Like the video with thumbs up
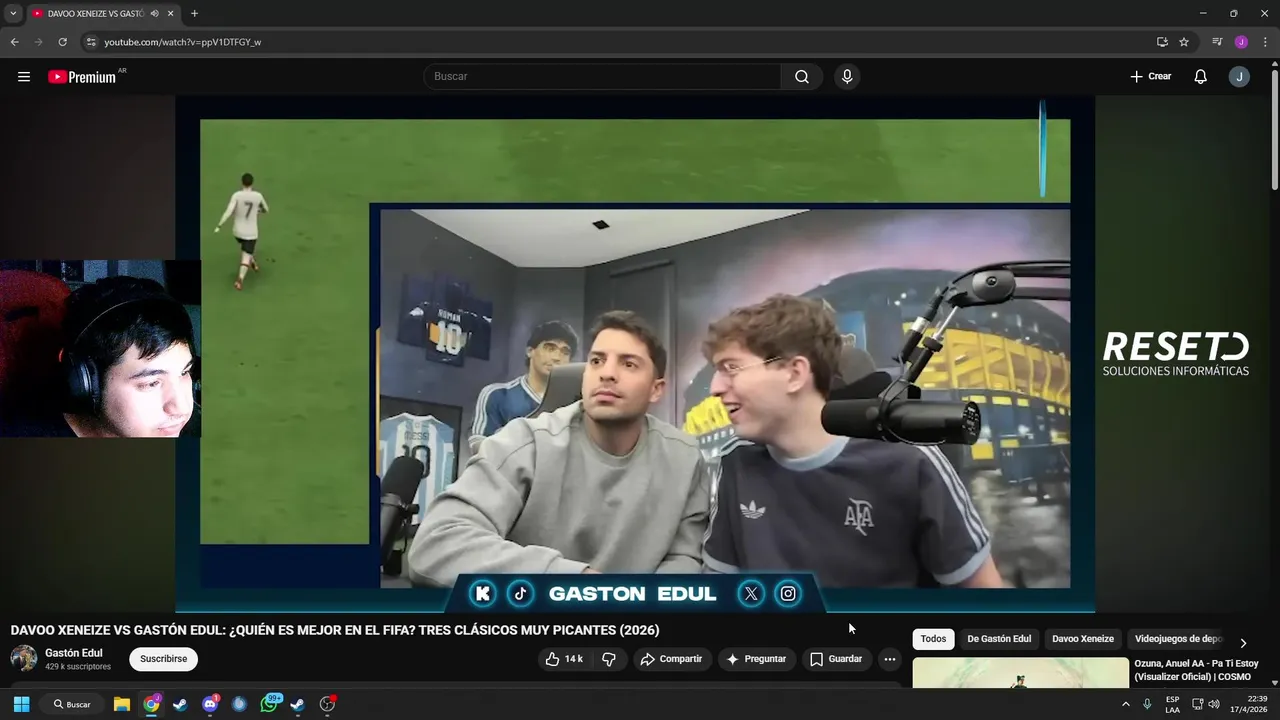The height and width of the screenshot is (720, 1280). click(564, 659)
